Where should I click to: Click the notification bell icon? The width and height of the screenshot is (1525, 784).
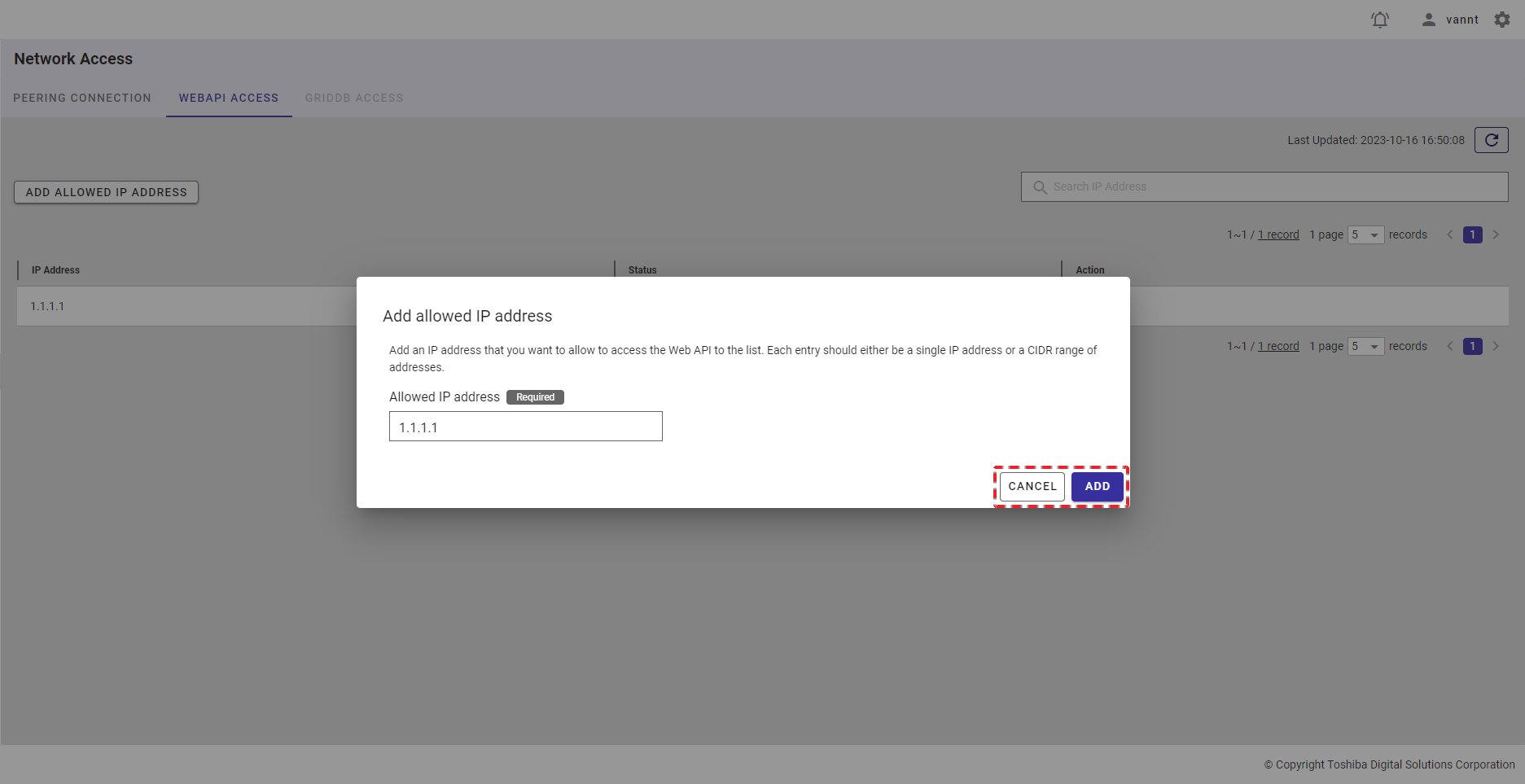coord(1379,20)
